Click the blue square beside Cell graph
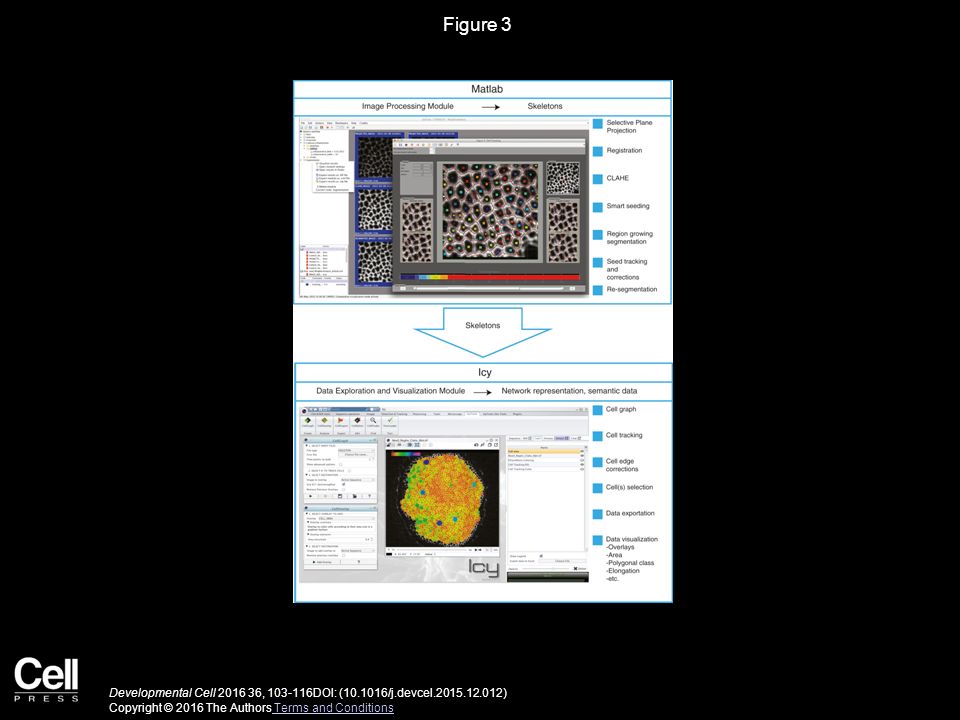 598,410
